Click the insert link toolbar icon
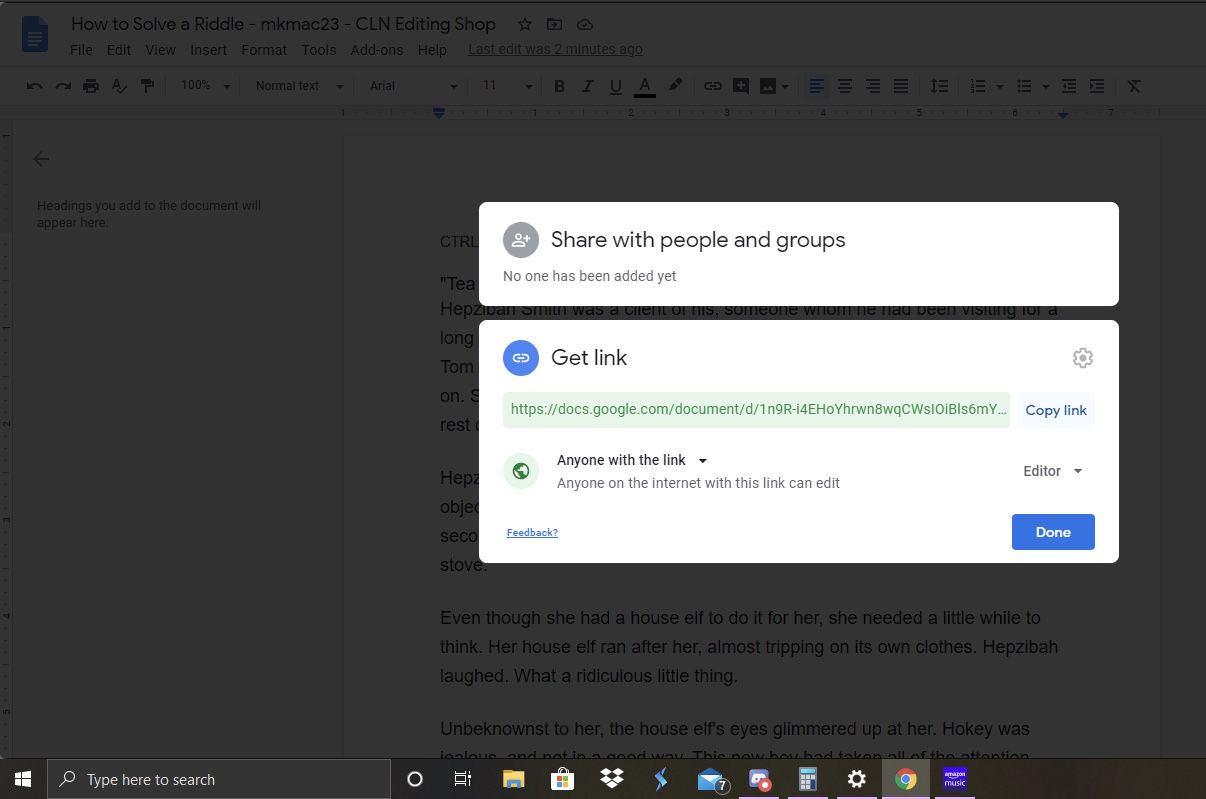Viewport: 1206px width, 799px height. coord(712,86)
